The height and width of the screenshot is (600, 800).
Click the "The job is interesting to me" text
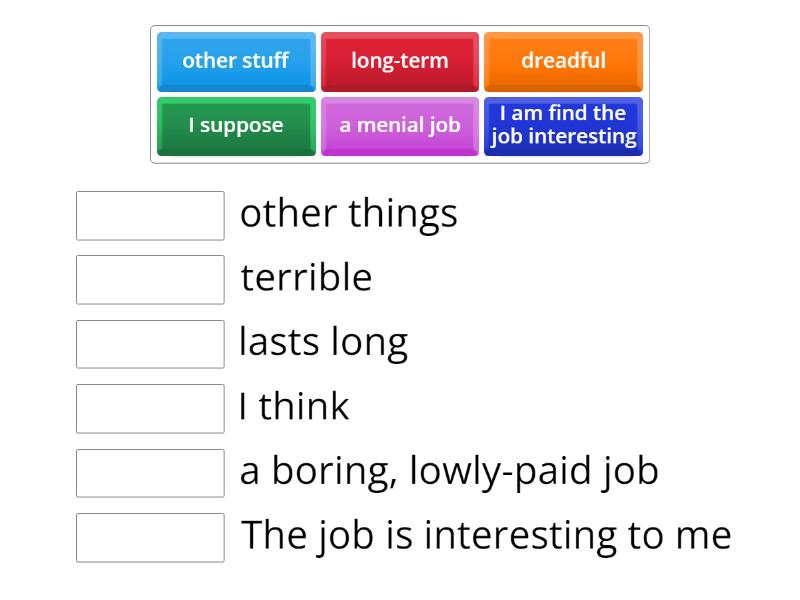[x=485, y=534]
